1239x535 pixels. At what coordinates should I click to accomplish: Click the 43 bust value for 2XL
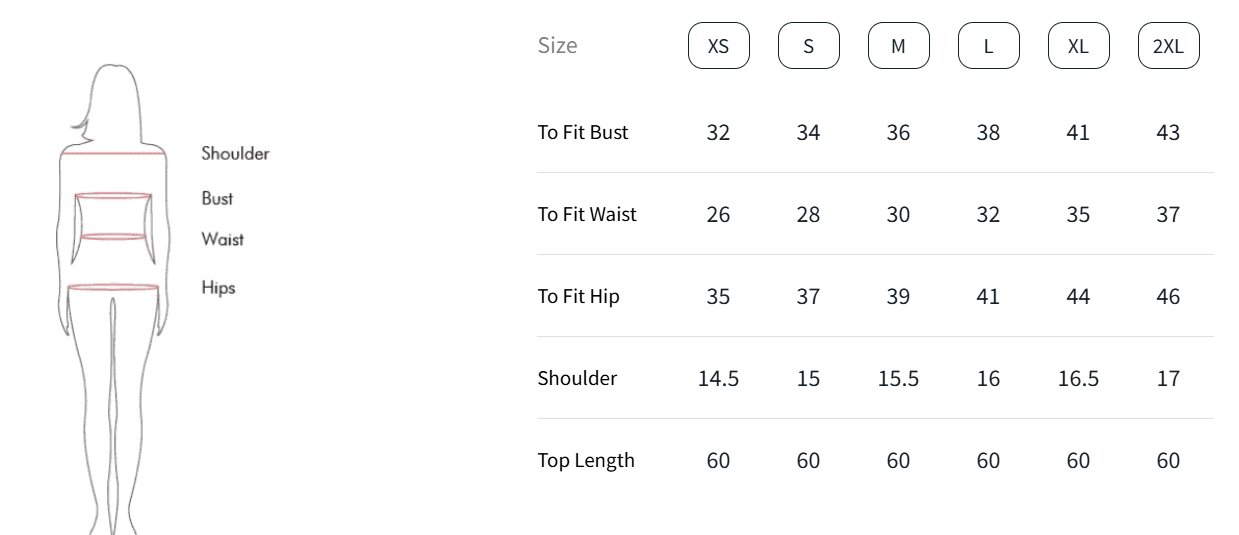(1168, 132)
